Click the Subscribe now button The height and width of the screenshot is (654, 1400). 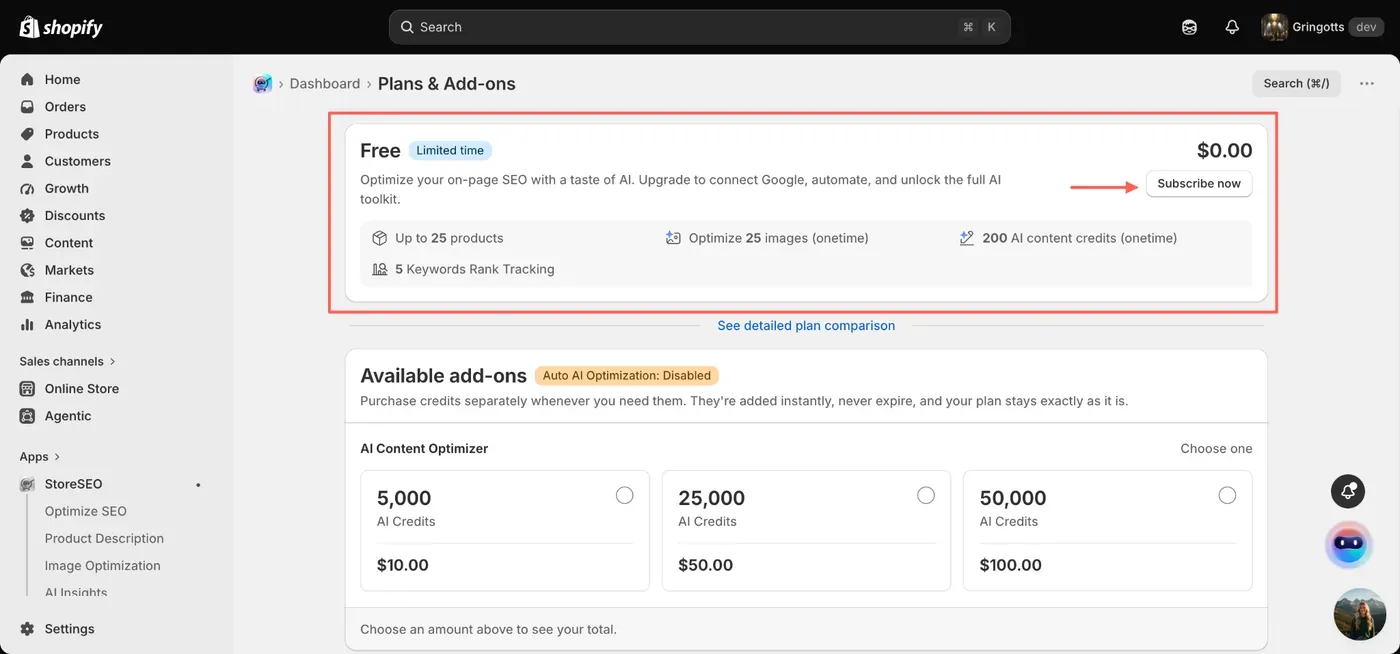(1199, 184)
